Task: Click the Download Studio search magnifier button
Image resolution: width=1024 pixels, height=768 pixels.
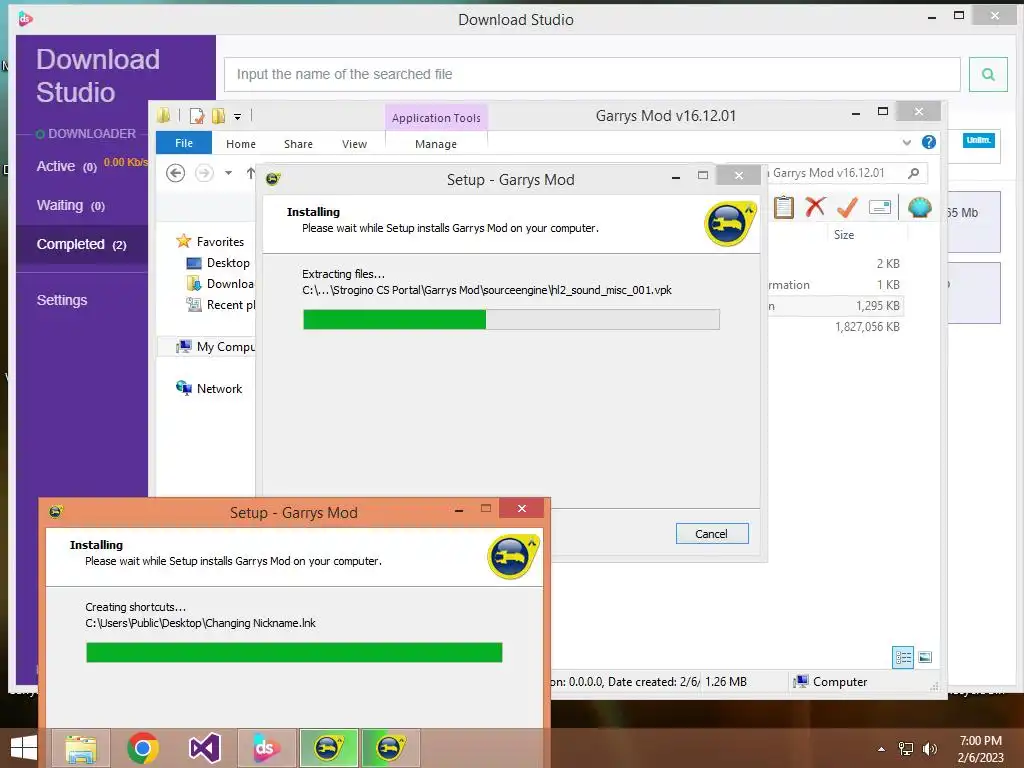Action: coord(988,74)
